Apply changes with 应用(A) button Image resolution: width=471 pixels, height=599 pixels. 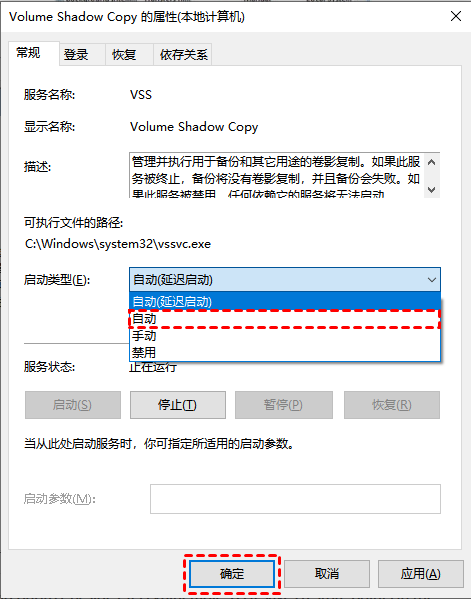421,573
